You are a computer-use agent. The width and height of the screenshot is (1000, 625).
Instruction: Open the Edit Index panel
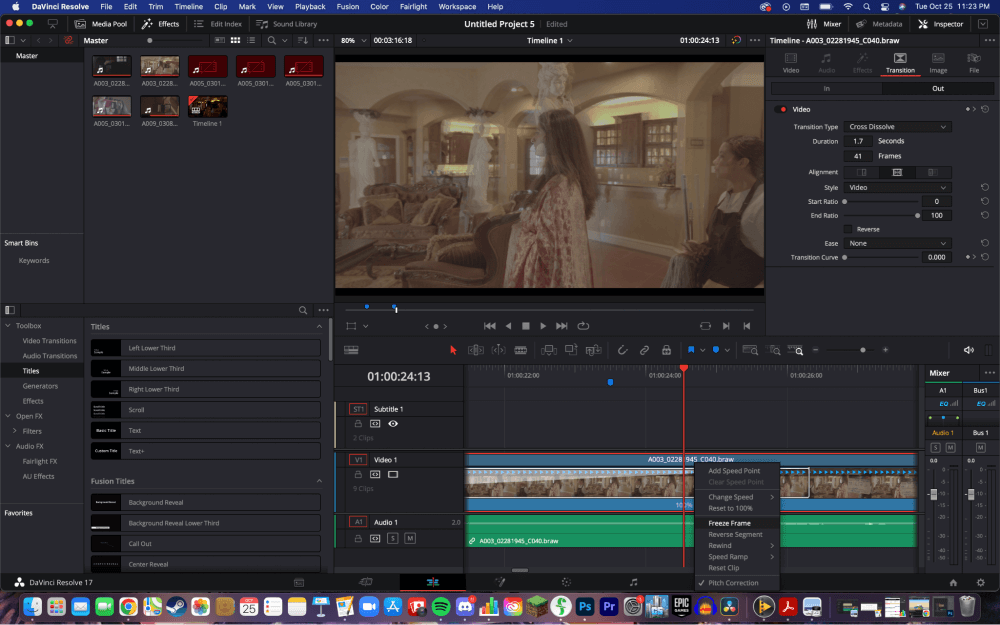tap(218, 24)
